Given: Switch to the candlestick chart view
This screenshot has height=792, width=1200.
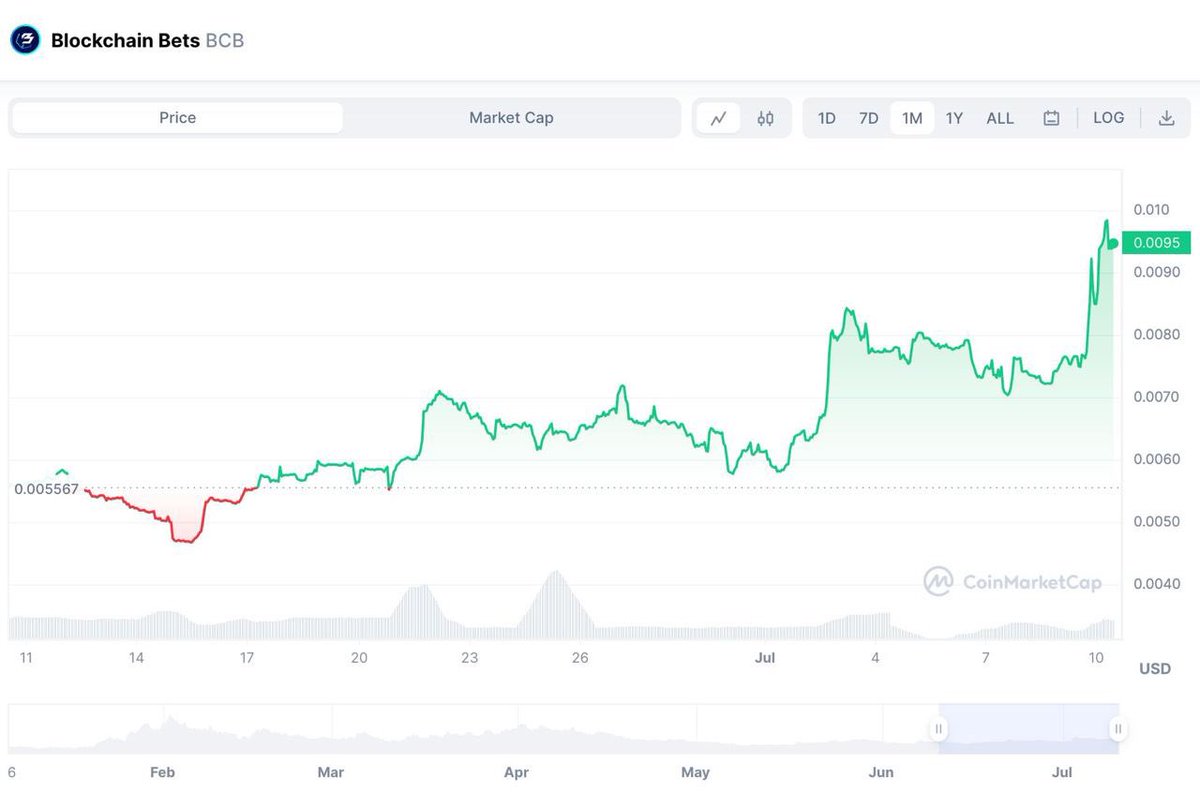Looking at the screenshot, I should click(x=766, y=118).
